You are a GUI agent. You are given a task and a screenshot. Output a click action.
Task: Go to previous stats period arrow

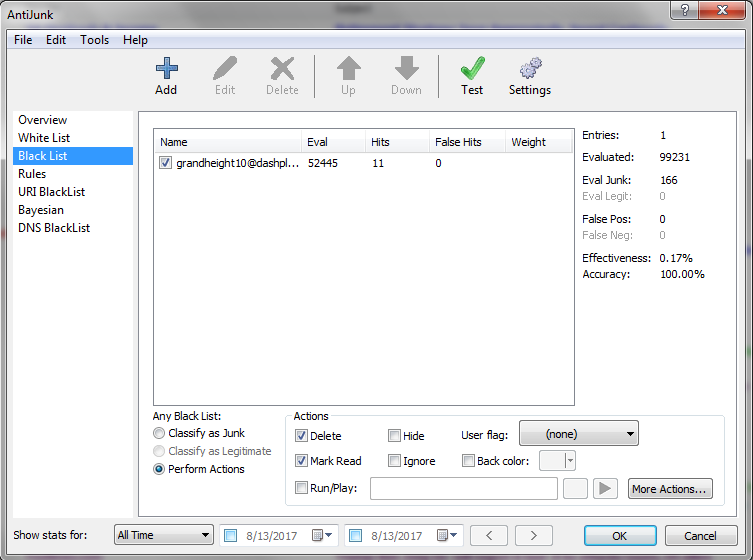pyautogui.click(x=489, y=535)
